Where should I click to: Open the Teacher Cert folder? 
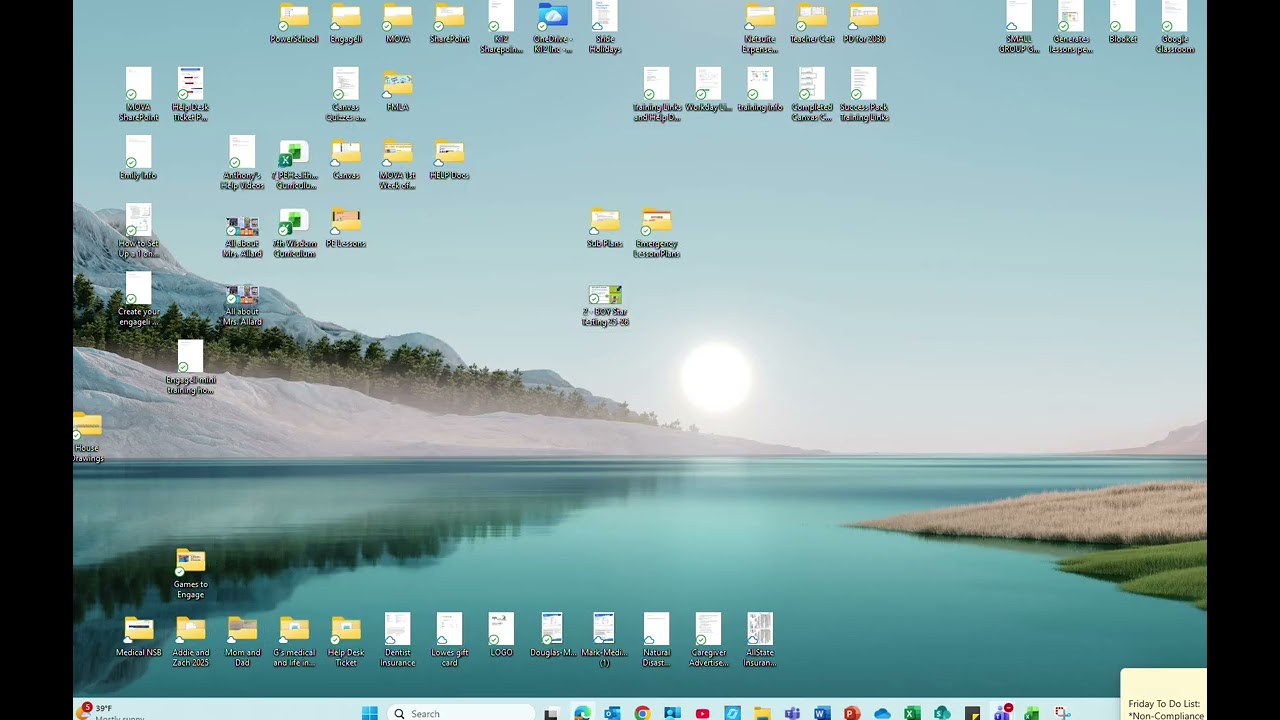812,24
